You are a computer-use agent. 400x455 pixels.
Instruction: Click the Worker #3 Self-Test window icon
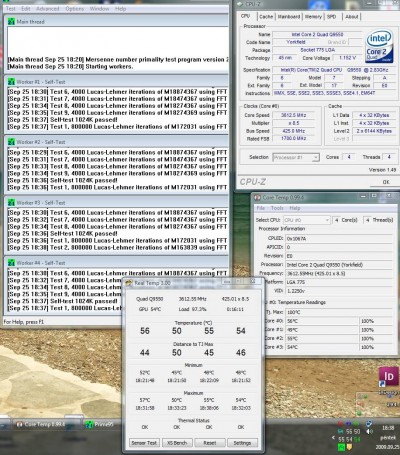tap(11, 202)
